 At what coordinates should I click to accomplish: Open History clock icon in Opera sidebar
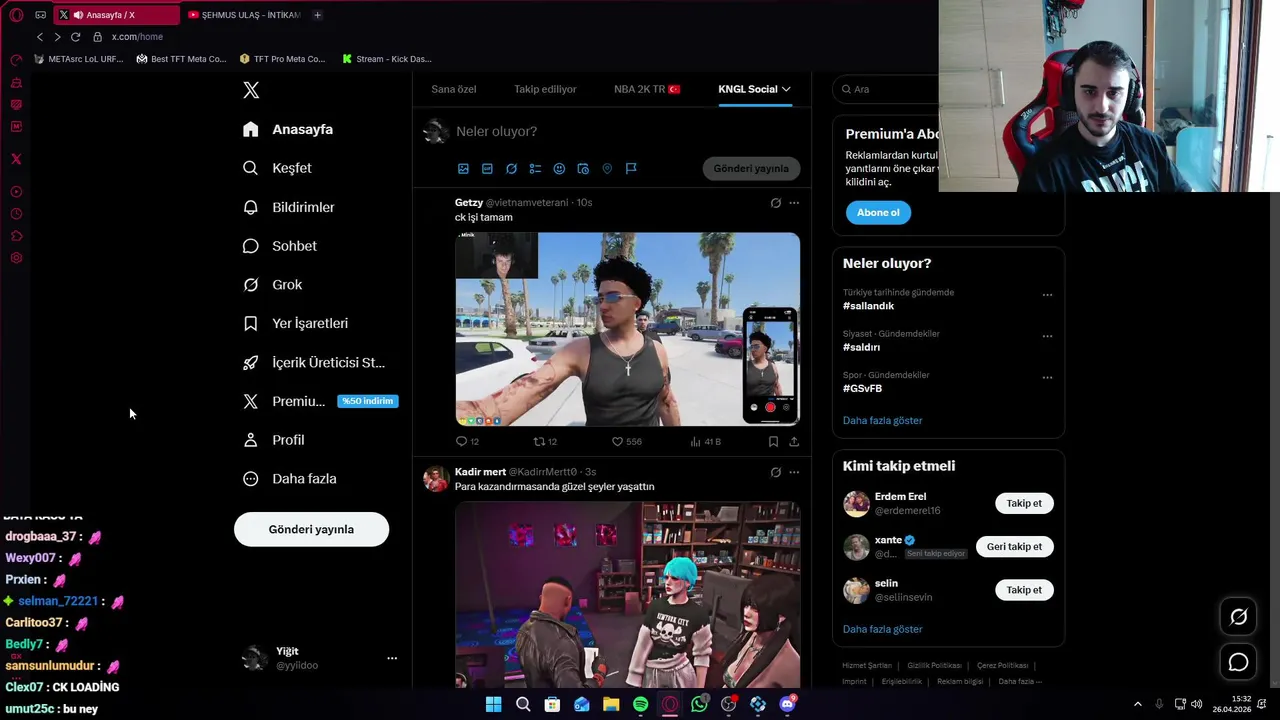click(x=16, y=214)
